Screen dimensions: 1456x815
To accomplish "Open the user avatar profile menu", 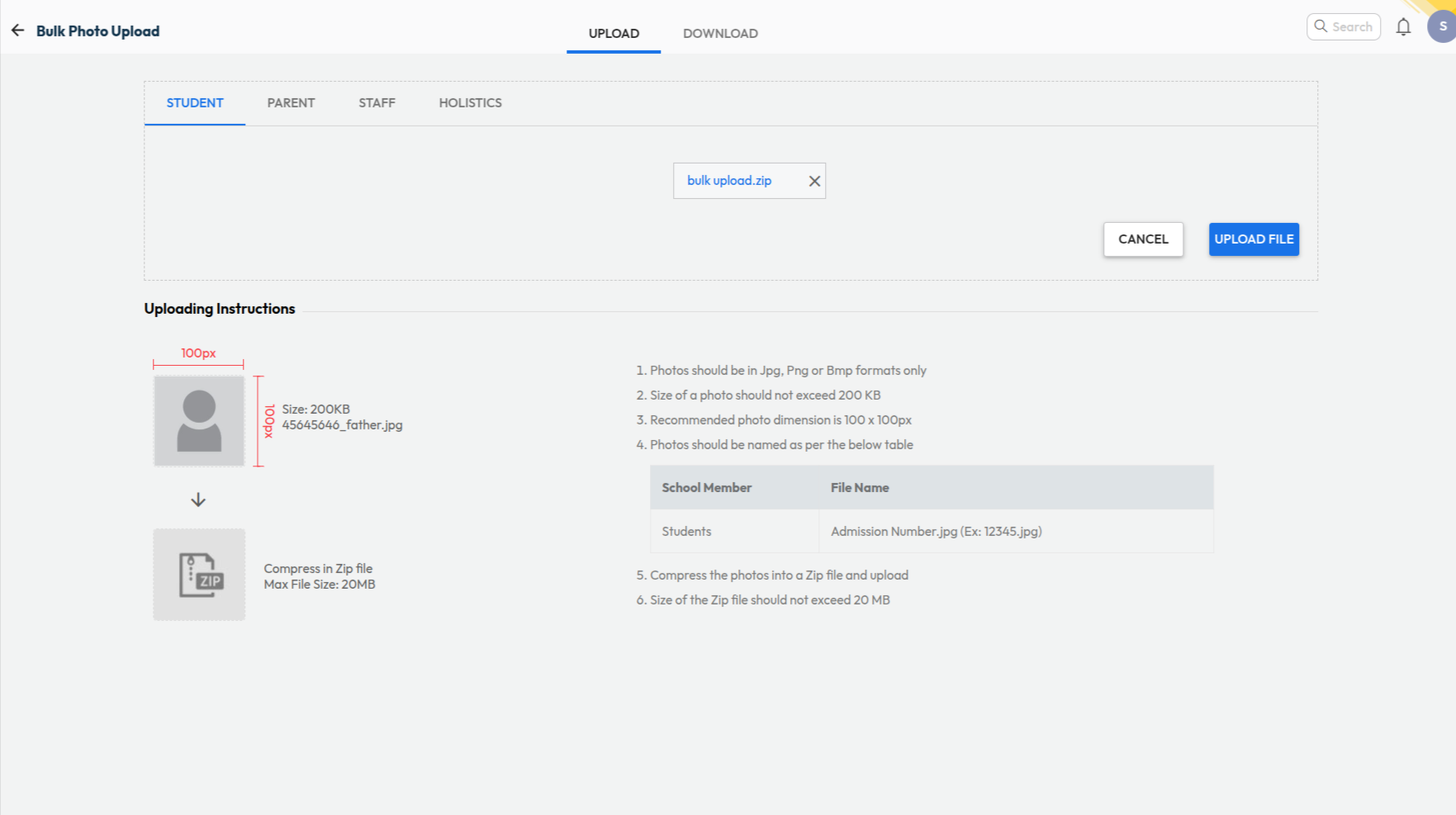I will click(1442, 26).
